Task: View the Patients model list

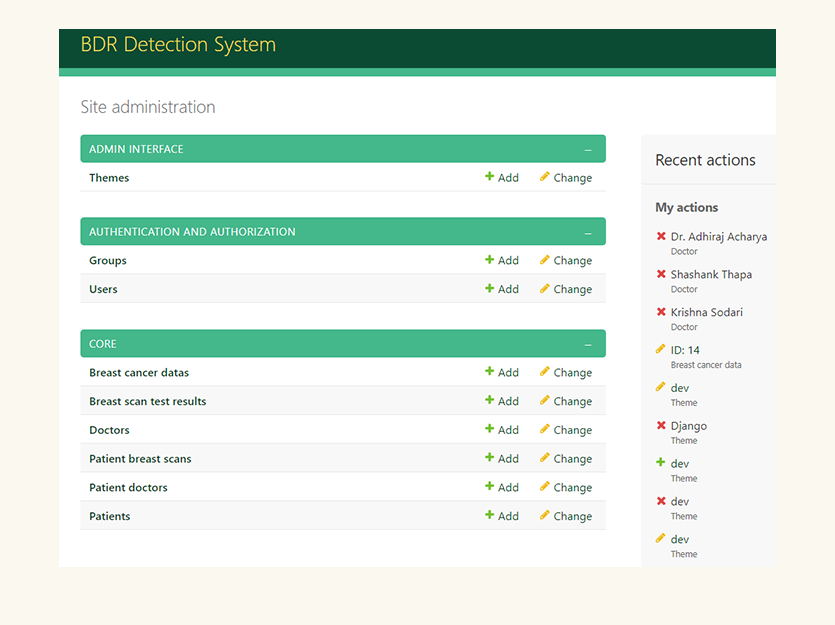Action: [109, 516]
